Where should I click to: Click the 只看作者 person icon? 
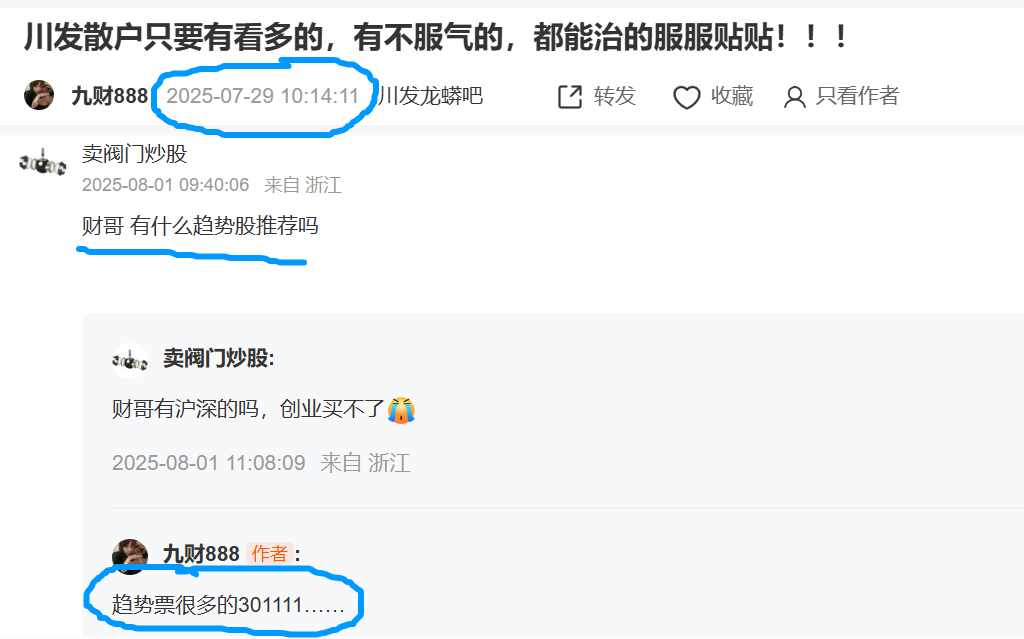pos(794,97)
